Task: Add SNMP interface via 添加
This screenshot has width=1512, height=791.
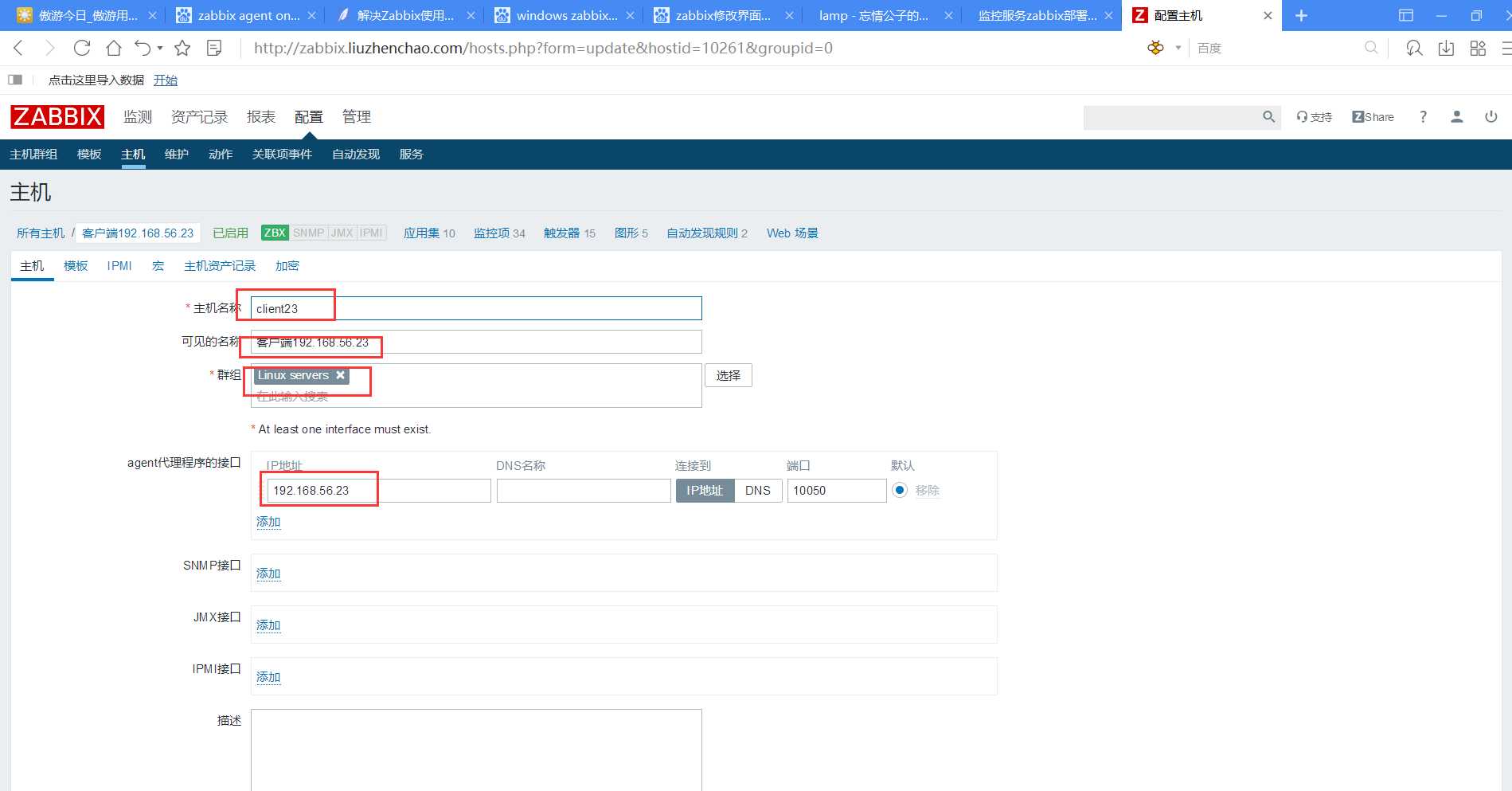Action: tap(268, 574)
